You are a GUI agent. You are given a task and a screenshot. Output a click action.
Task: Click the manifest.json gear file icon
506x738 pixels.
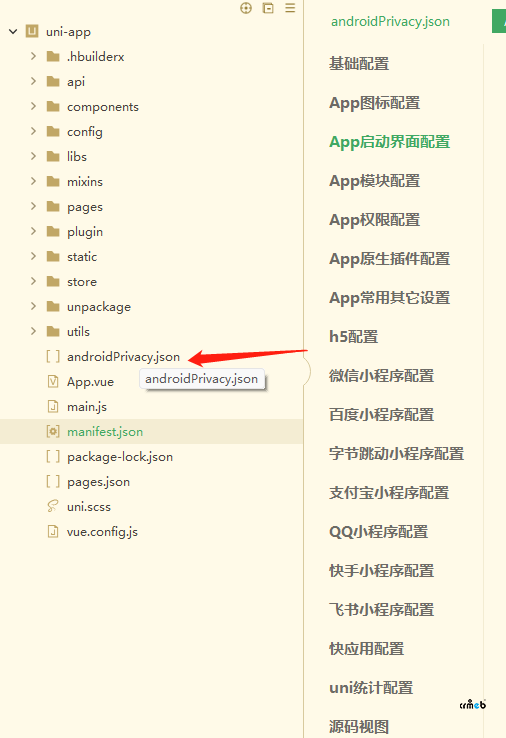coord(53,431)
